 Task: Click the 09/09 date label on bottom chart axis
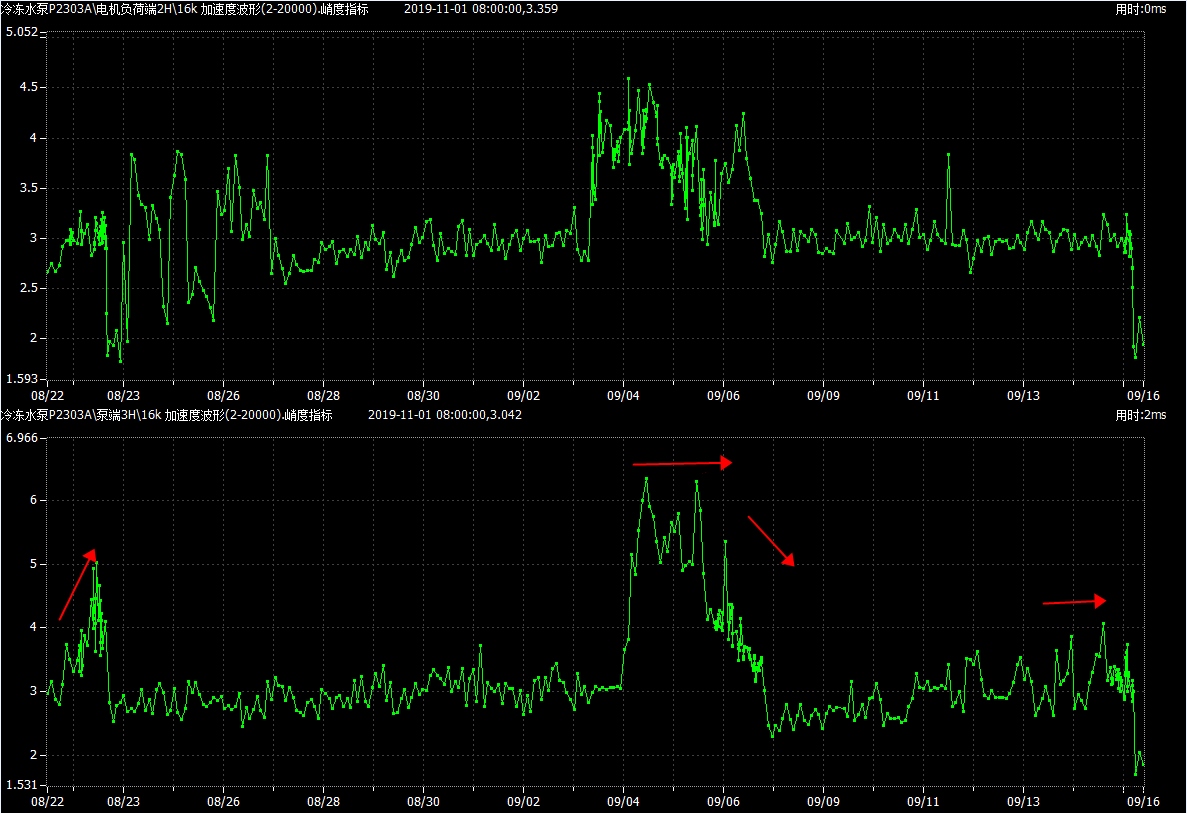(x=823, y=801)
